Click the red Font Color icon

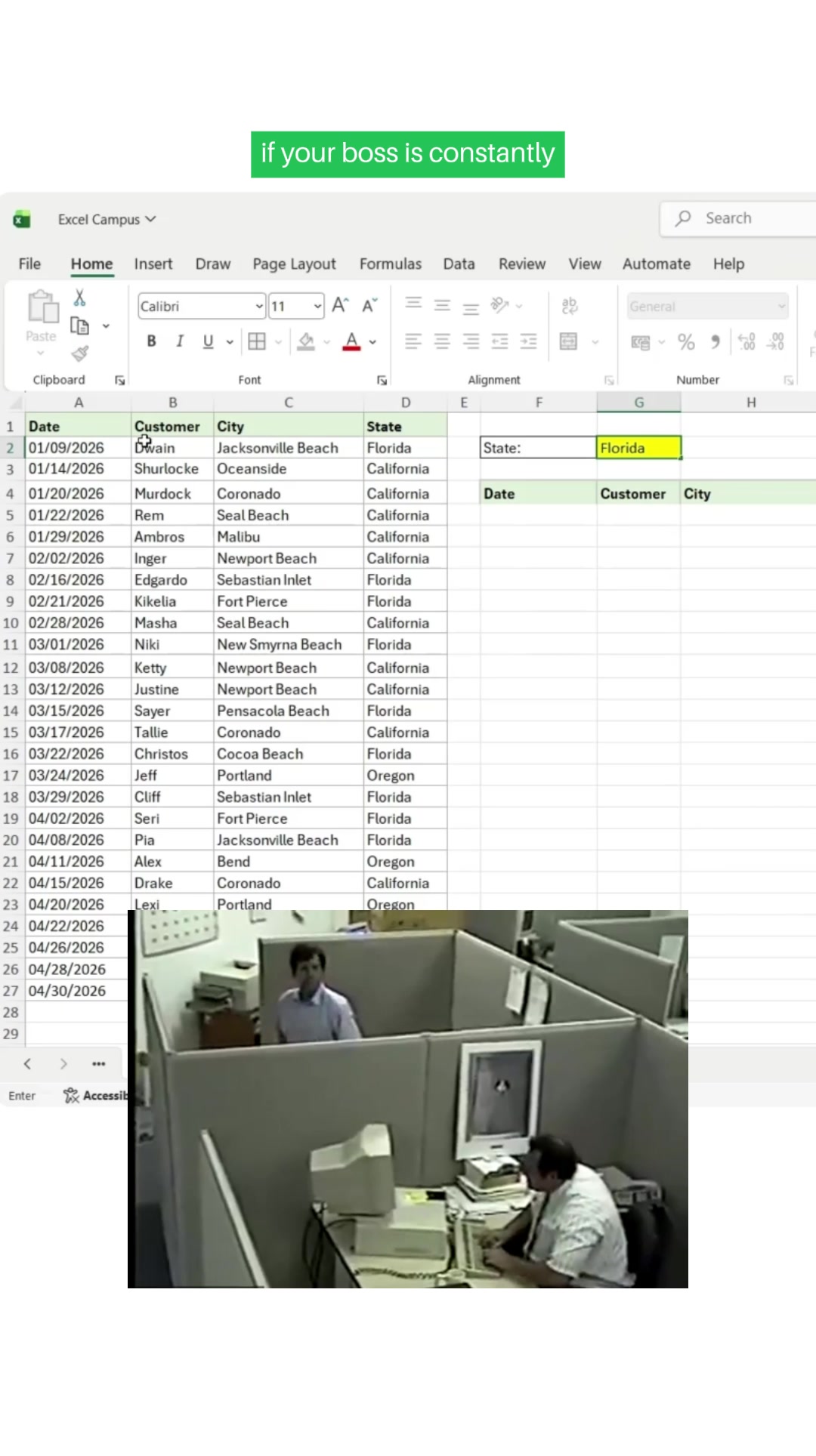(x=351, y=341)
